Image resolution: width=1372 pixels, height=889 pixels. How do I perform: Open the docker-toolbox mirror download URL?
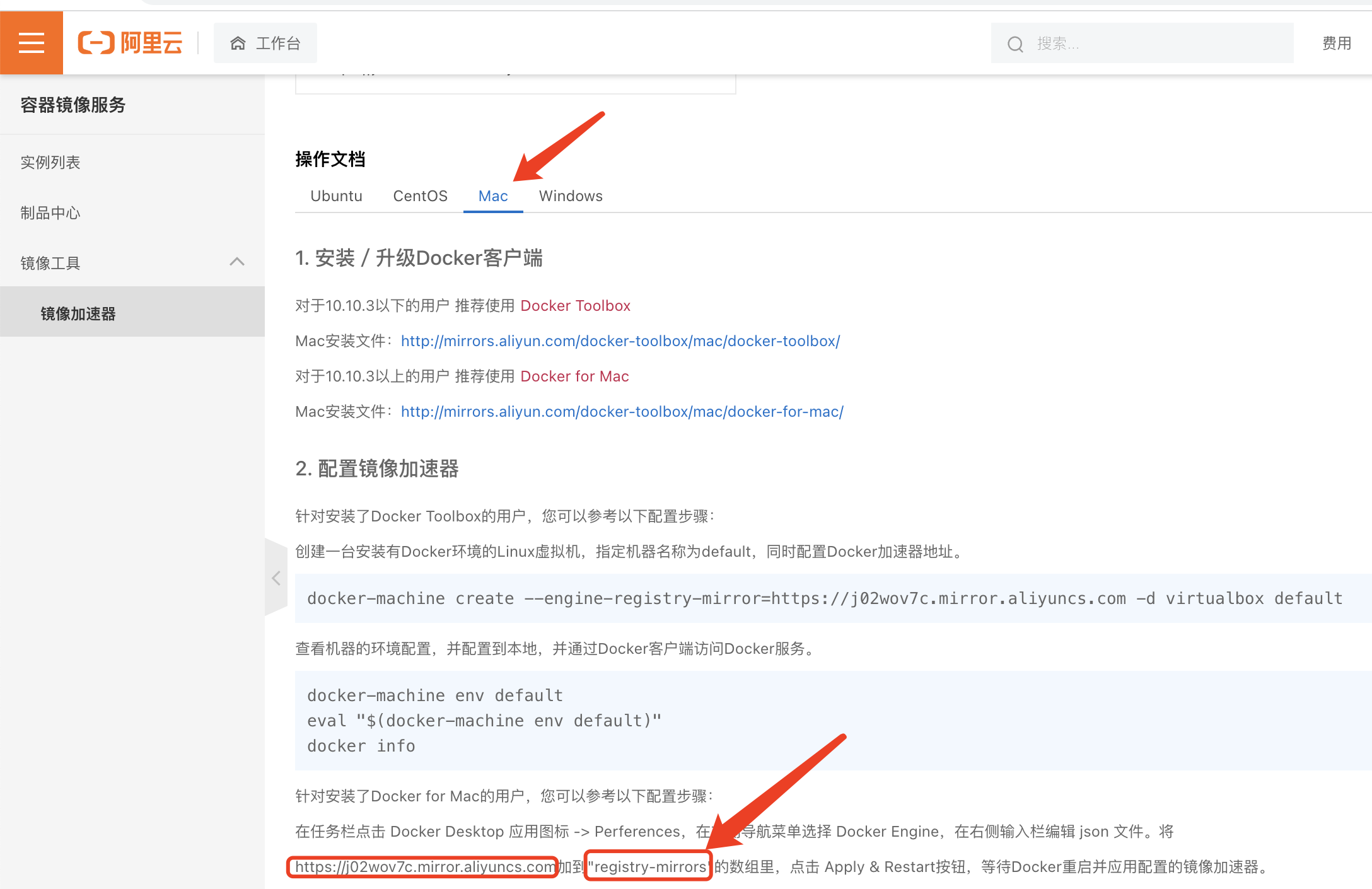[620, 341]
